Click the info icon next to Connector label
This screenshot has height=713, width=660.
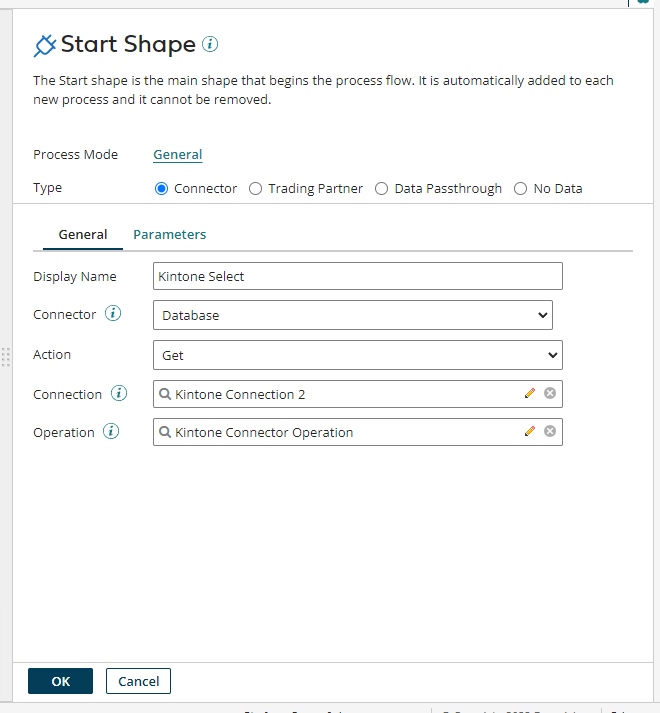click(x=113, y=314)
